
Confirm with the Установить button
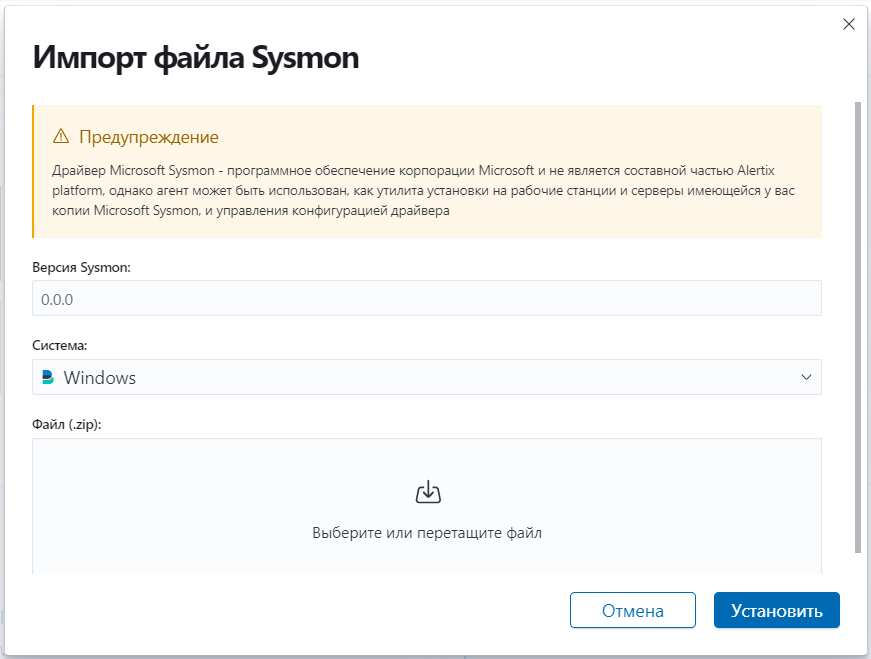tap(777, 610)
